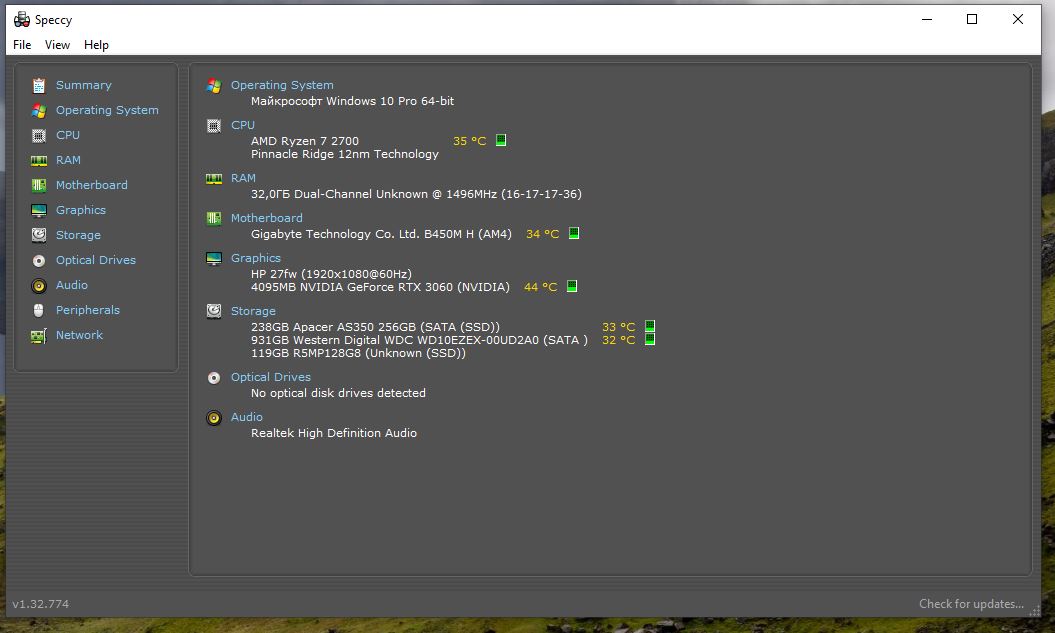The image size is (1055, 633).
Task: Click the Optical Drives disc icon in sidebar
Action: [39, 260]
